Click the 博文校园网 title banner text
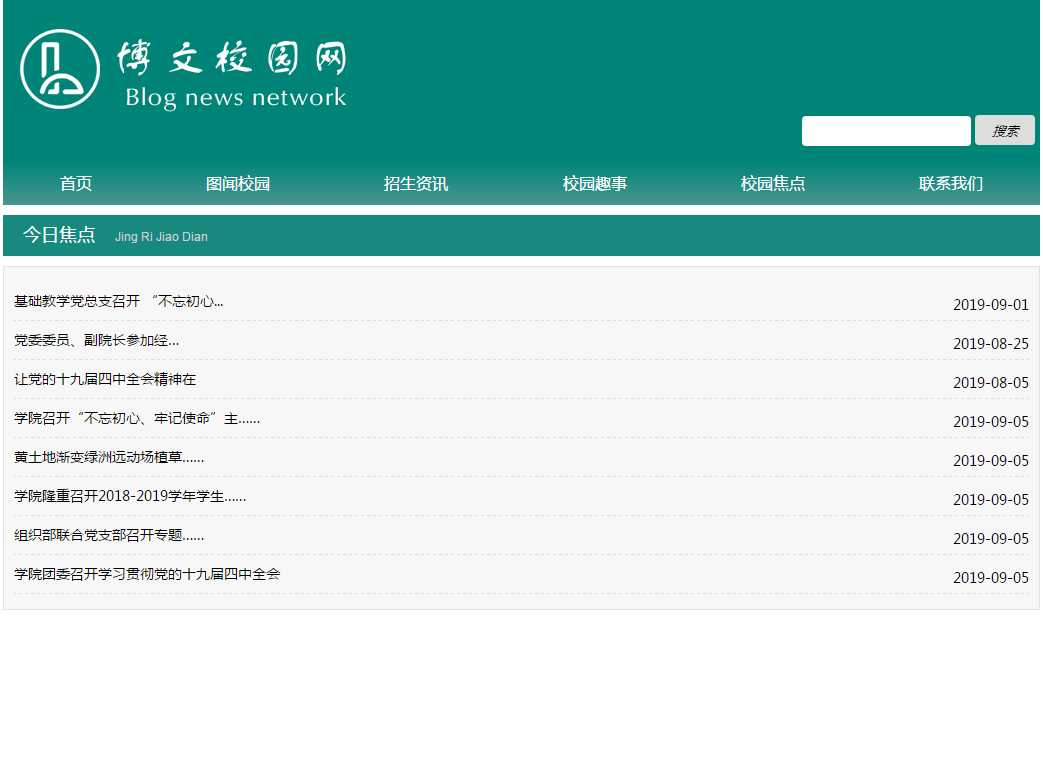This screenshot has height=765, width=1043. pos(232,60)
